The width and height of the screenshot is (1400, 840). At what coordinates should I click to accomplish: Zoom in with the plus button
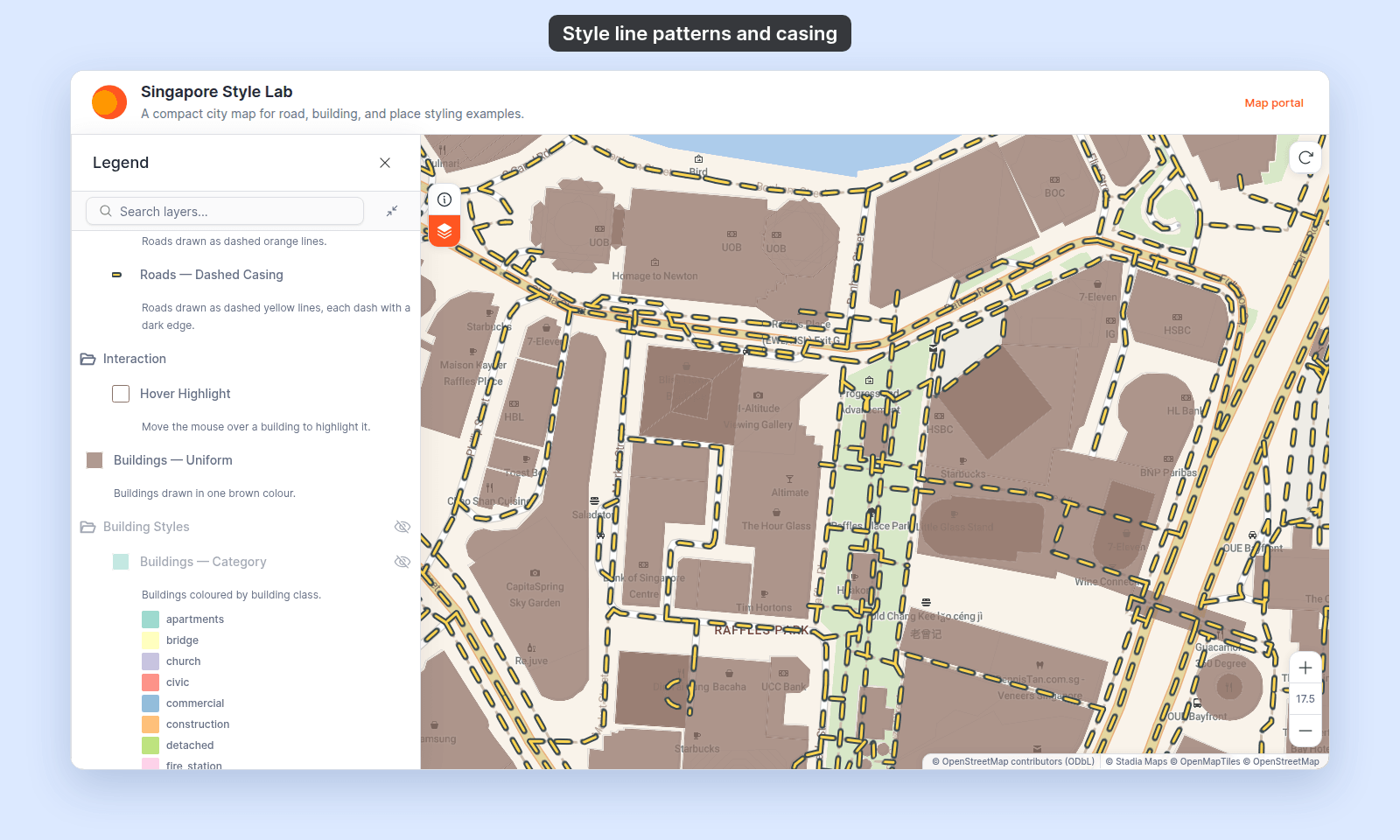pyautogui.click(x=1305, y=668)
